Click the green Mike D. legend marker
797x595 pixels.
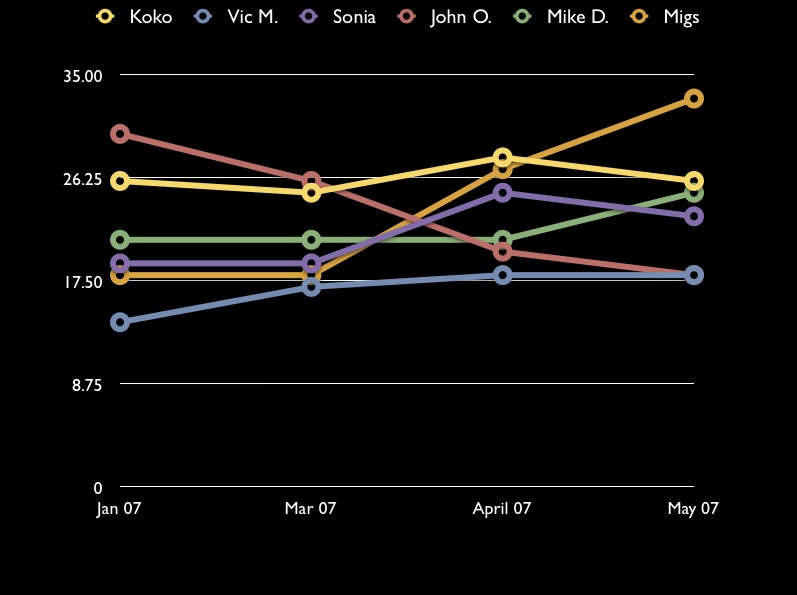coord(523,17)
